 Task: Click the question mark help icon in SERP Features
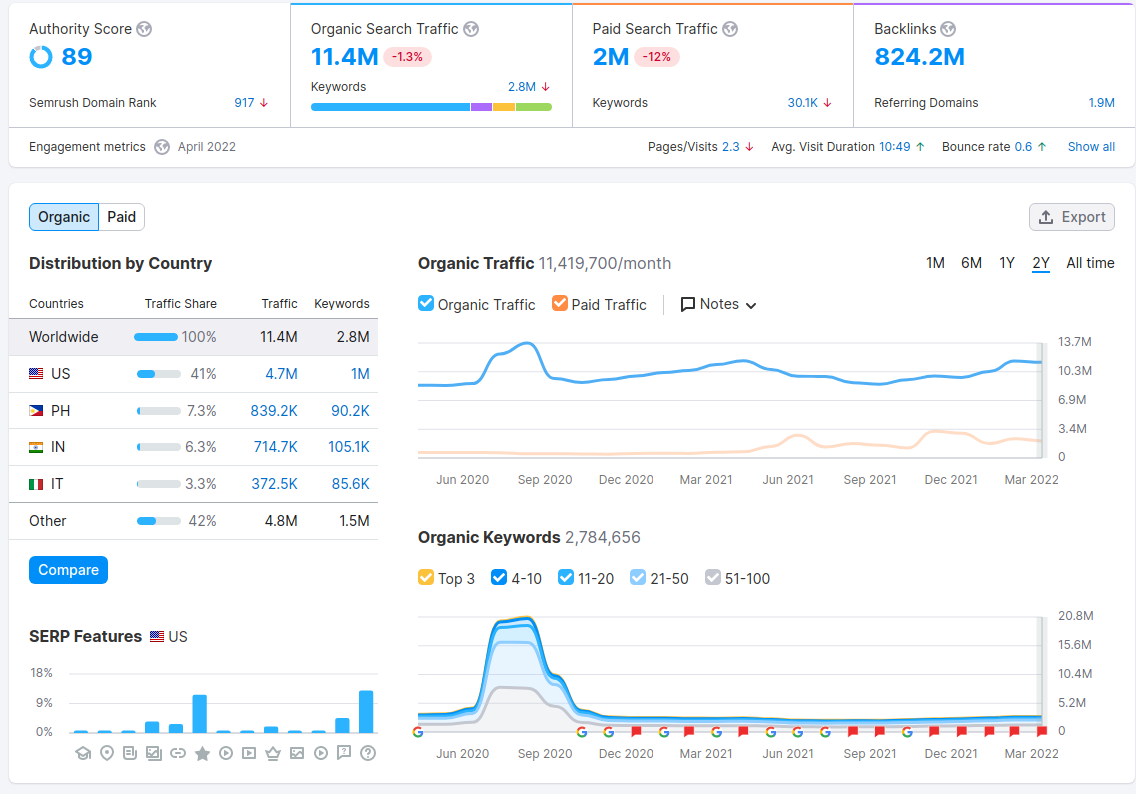pos(367,753)
